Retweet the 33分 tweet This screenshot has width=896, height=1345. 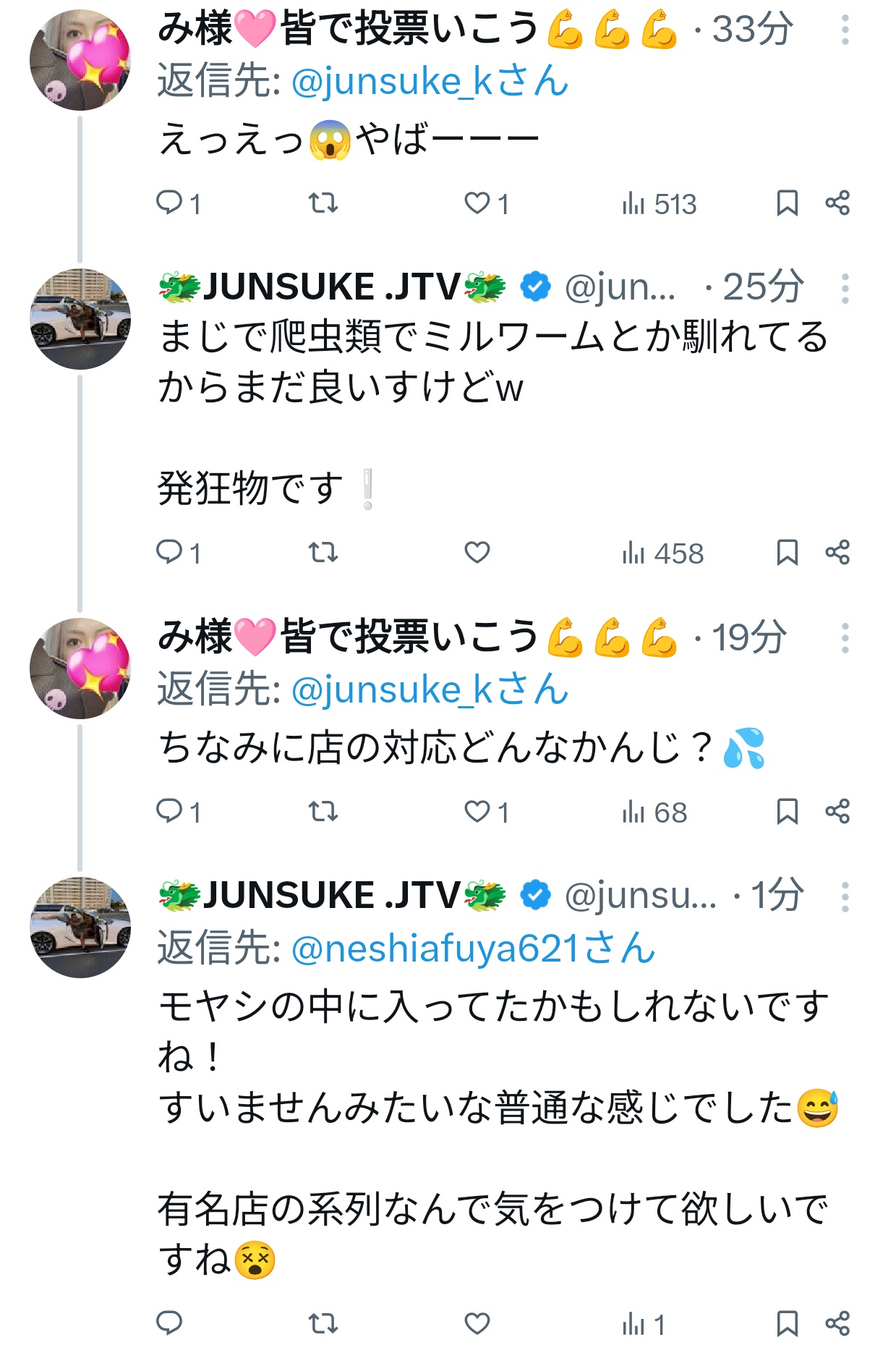pos(323,203)
